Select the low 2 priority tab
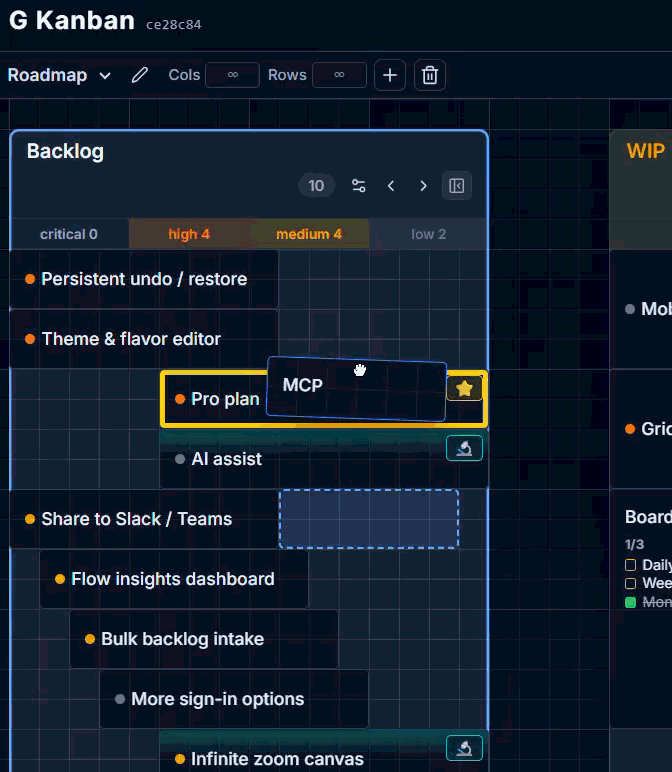672x772 pixels. [428, 234]
